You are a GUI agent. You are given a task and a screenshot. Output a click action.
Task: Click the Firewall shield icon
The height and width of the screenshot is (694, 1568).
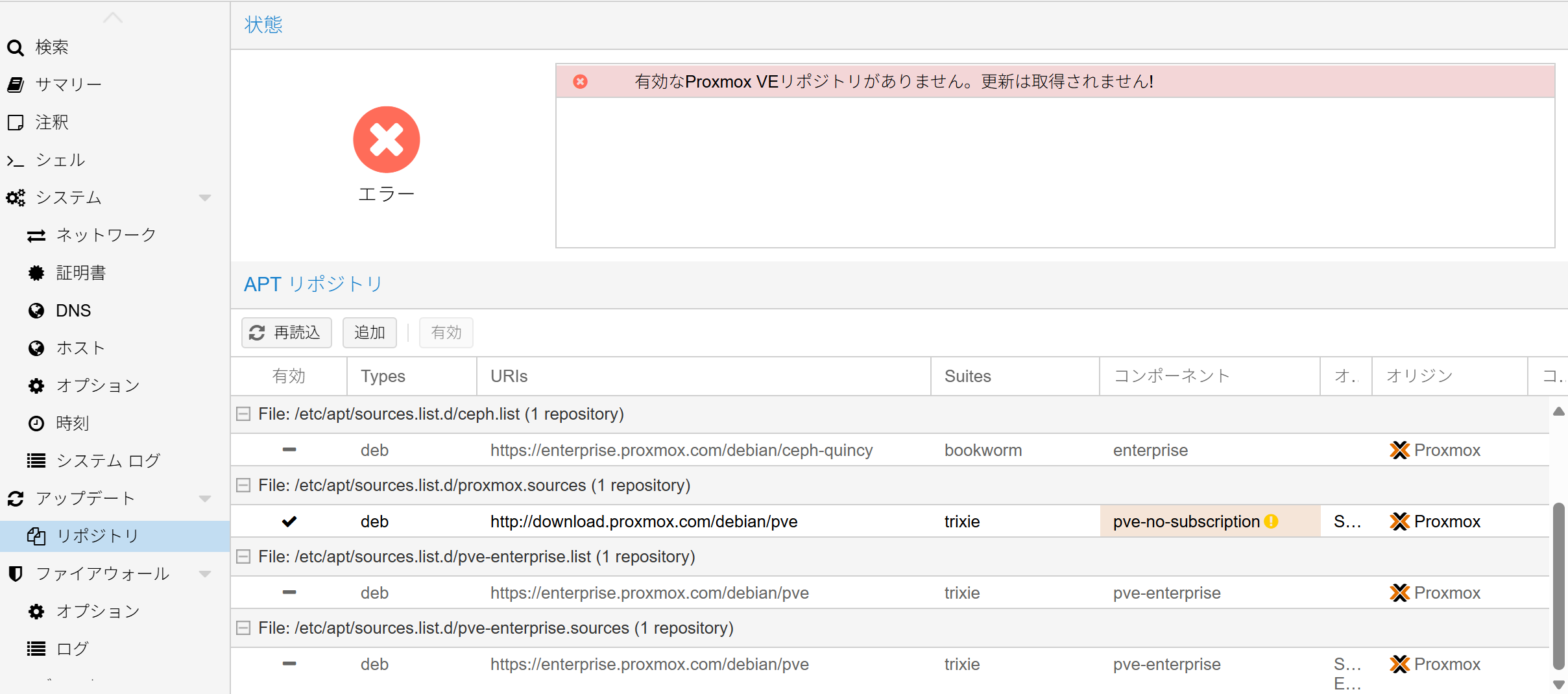pyautogui.click(x=16, y=574)
